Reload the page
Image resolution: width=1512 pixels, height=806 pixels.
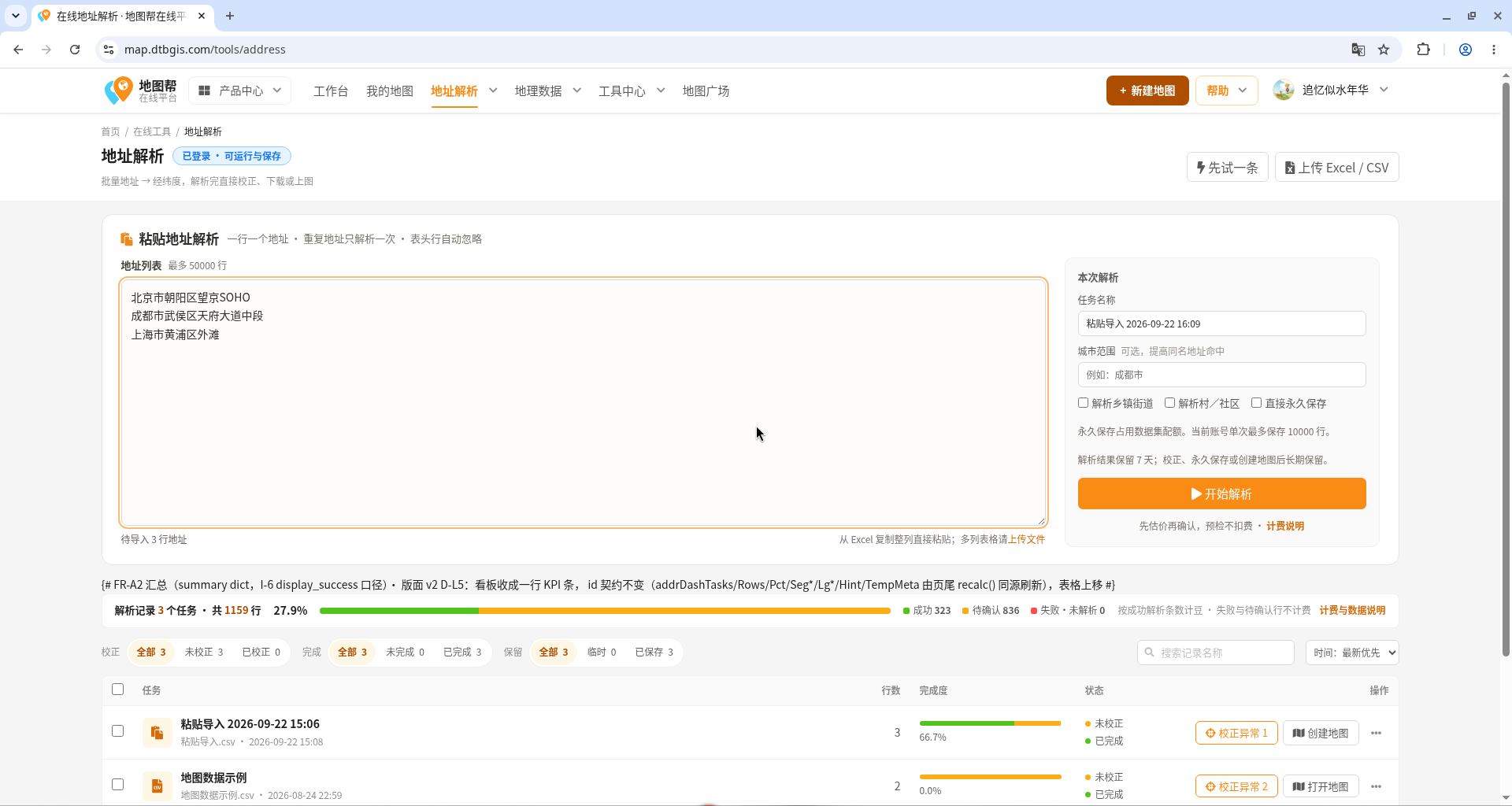(x=75, y=50)
